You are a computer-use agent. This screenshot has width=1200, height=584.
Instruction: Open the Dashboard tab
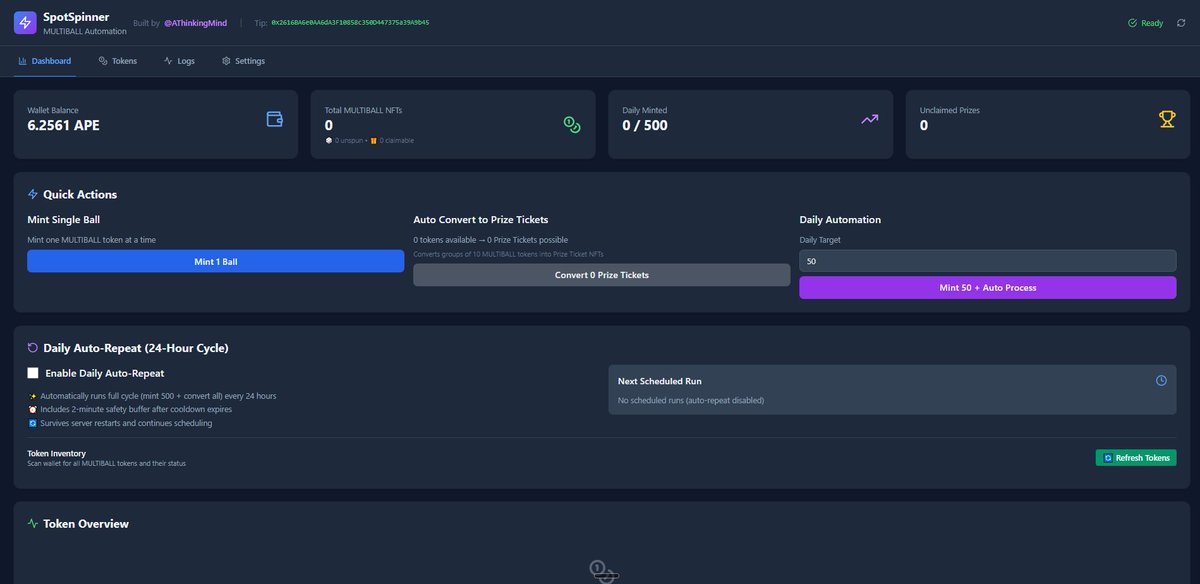click(x=44, y=61)
